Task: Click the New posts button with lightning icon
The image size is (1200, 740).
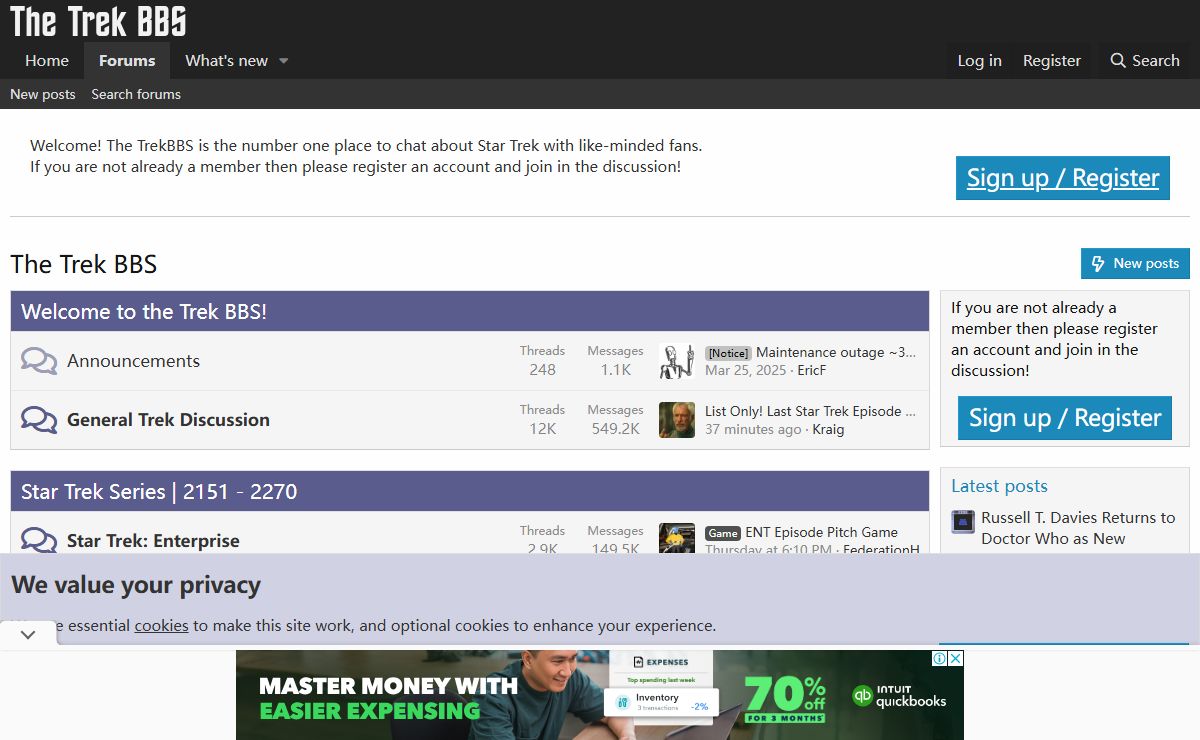Action: [x=1135, y=263]
